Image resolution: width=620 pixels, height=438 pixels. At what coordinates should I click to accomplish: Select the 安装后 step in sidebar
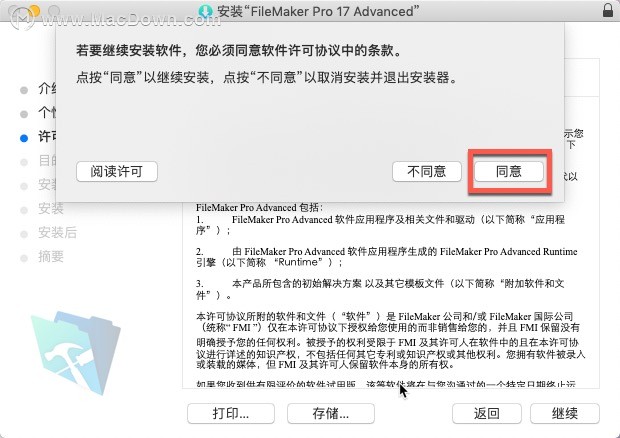click(x=57, y=232)
